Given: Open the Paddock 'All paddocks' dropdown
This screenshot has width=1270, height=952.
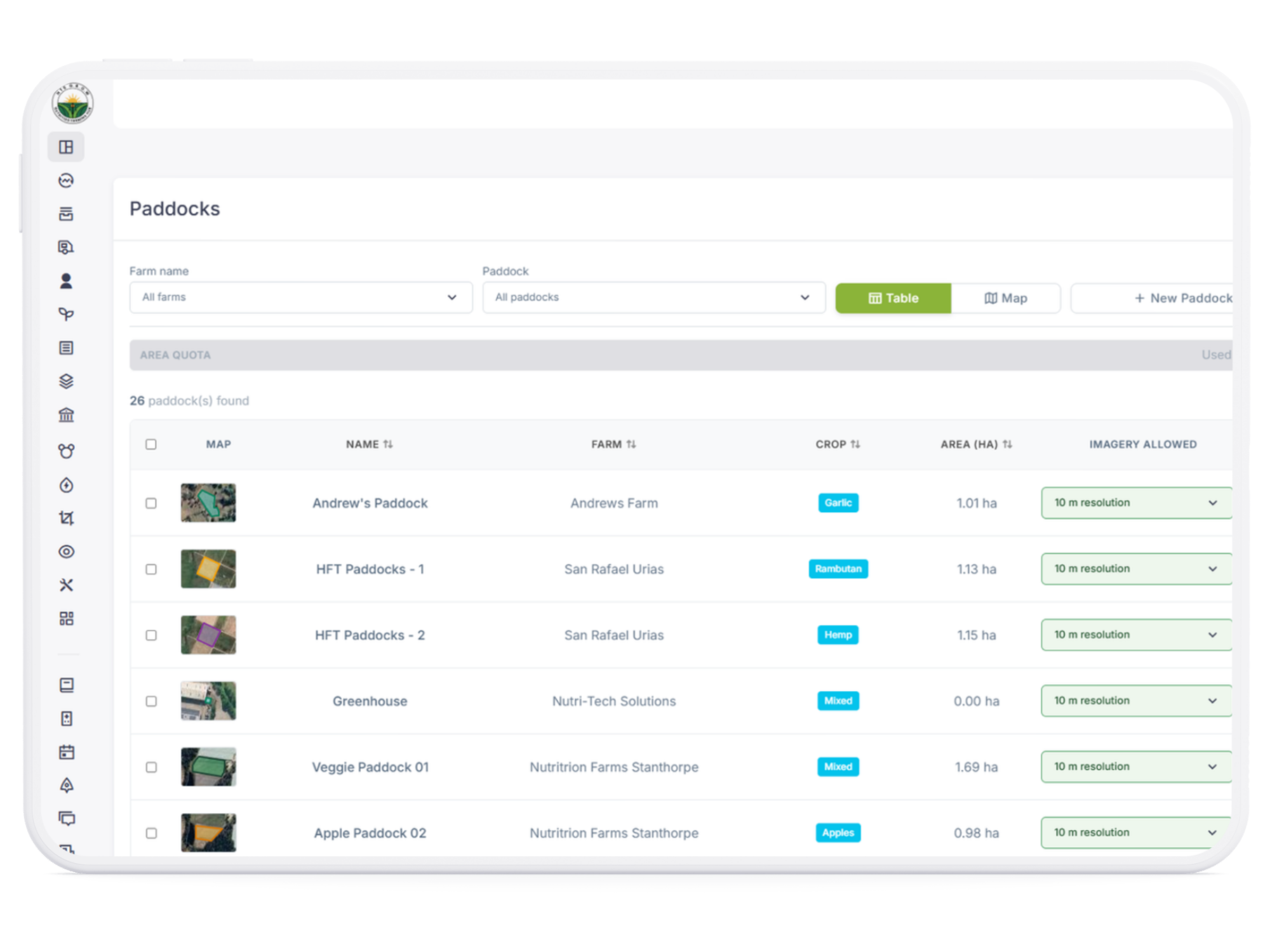Looking at the screenshot, I should tap(654, 298).
